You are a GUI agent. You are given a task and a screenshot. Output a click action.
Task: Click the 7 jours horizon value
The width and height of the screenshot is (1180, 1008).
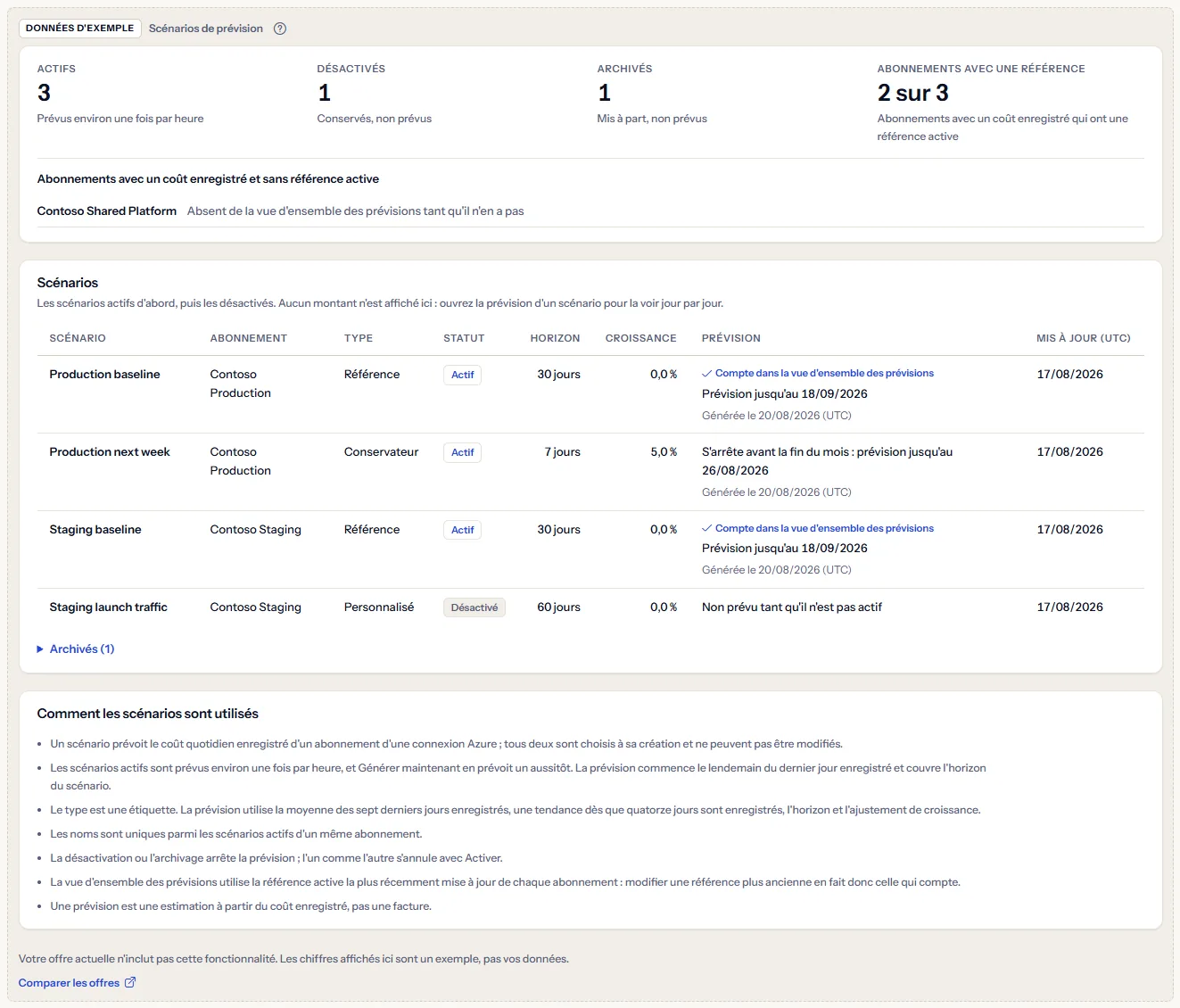pyautogui.click(x=563, y=452)
